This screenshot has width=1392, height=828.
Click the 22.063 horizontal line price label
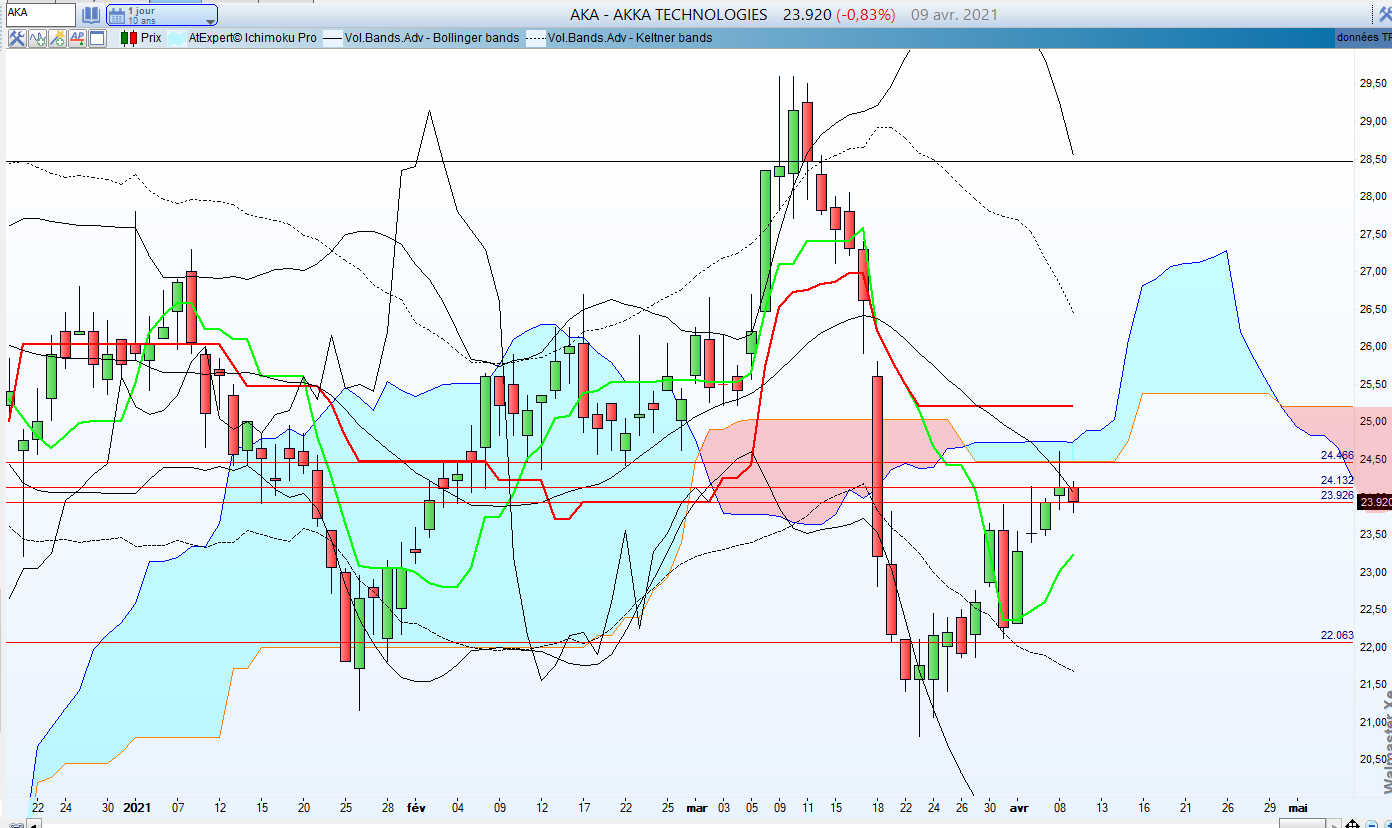(1337, 635)
